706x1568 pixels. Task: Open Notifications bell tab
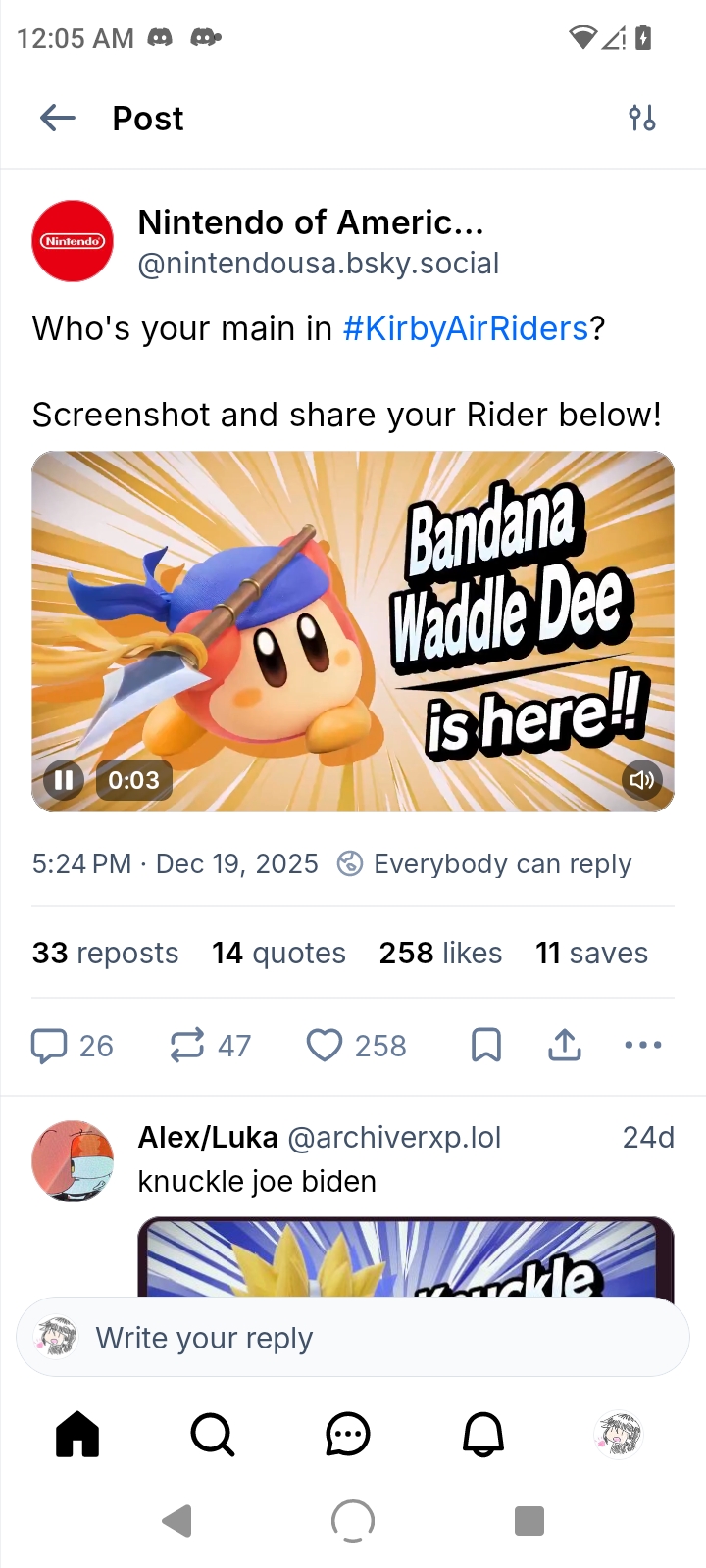click(483, 1435)
